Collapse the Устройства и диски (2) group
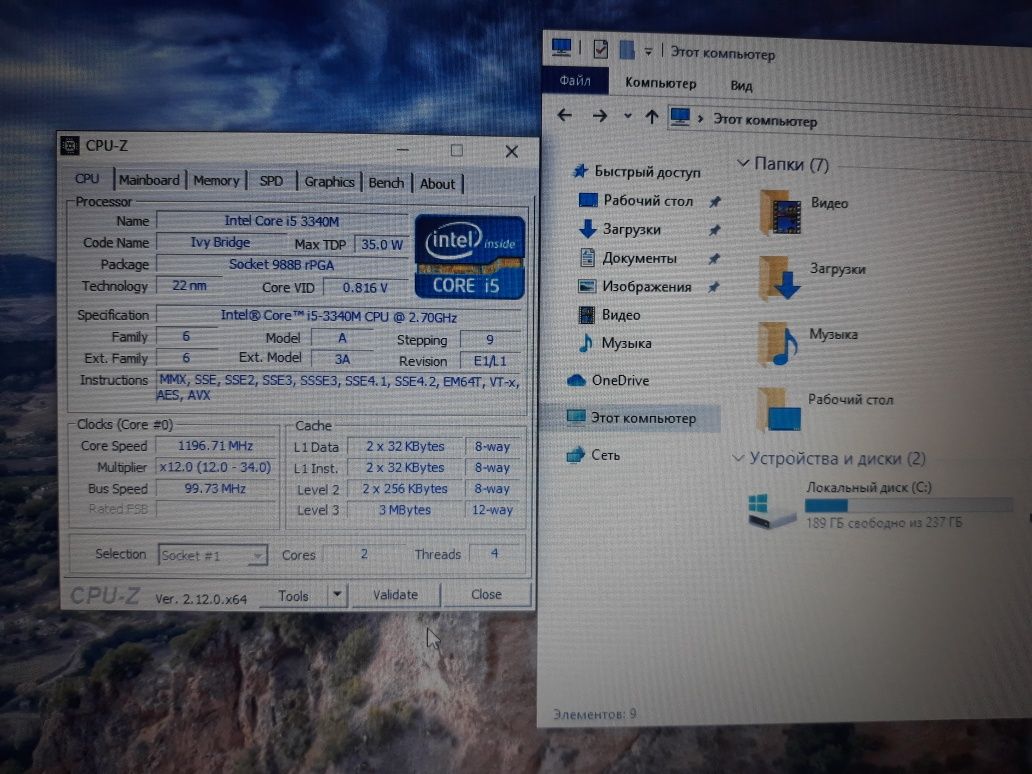Viewport: 1032px width, 774px height. [738, 457]
